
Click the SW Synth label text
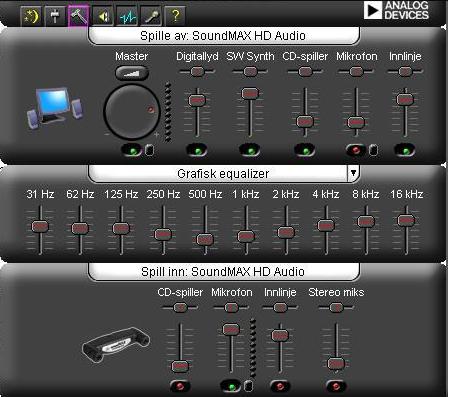(250, 56)
